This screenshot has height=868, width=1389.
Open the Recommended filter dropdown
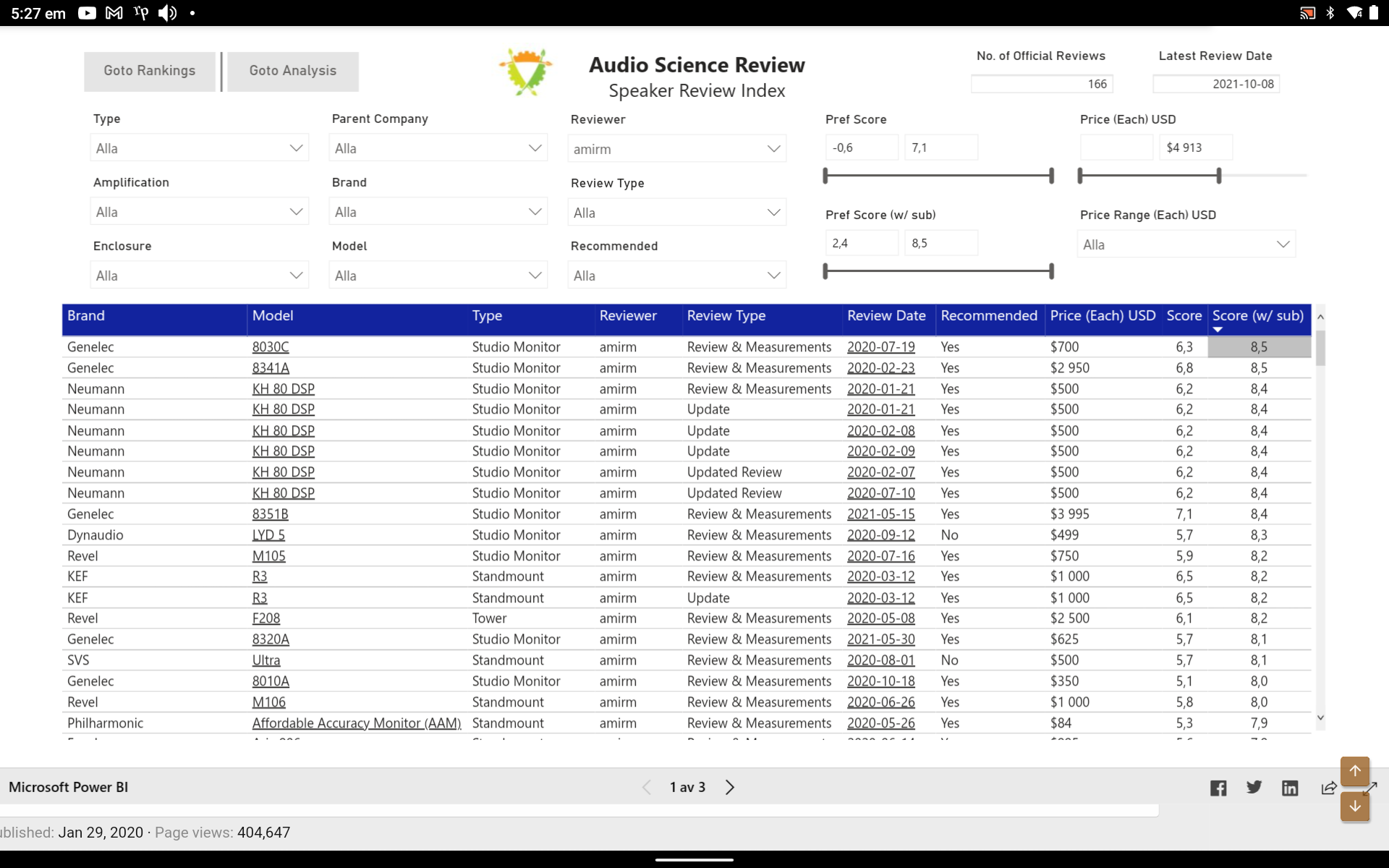[x=677, y=276]
